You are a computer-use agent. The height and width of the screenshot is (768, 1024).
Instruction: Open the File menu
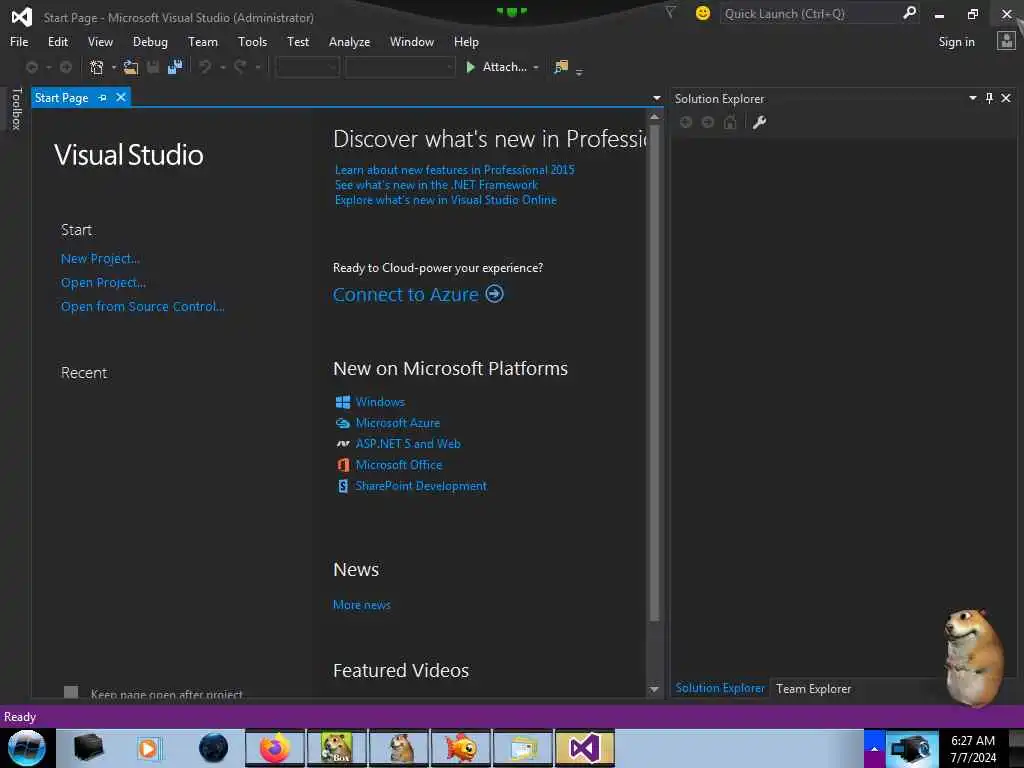[x=19, y=42]
